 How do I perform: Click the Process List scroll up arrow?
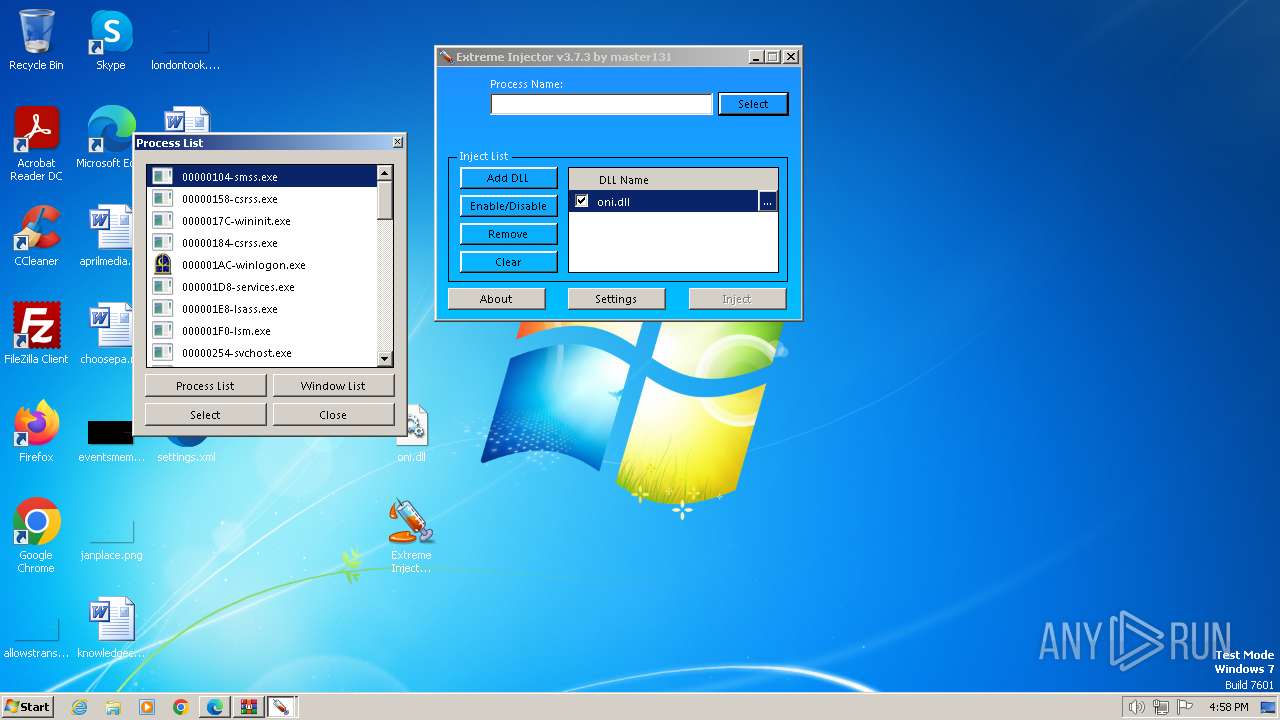tap(385, 173)
